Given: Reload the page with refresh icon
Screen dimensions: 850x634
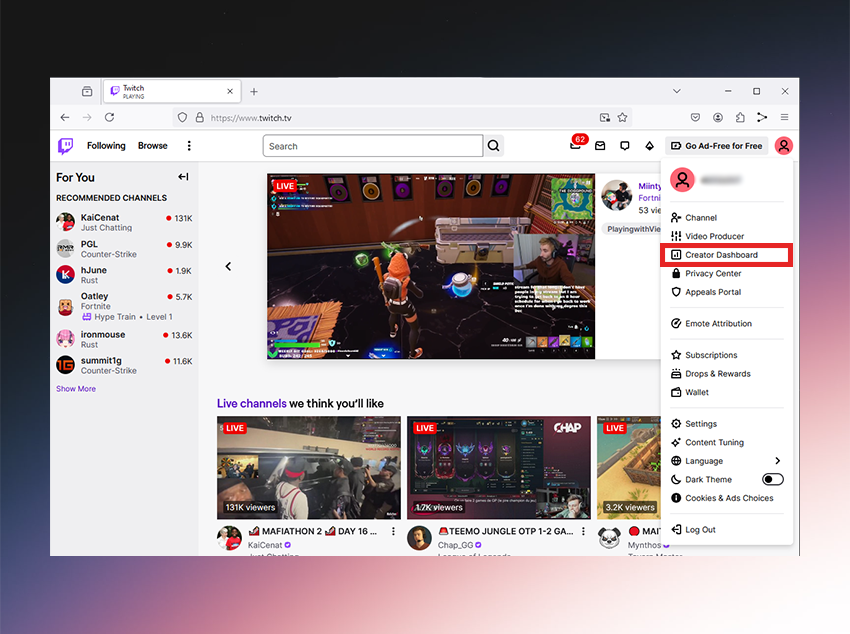Looking at the screenshot, I should click(110, 117).
